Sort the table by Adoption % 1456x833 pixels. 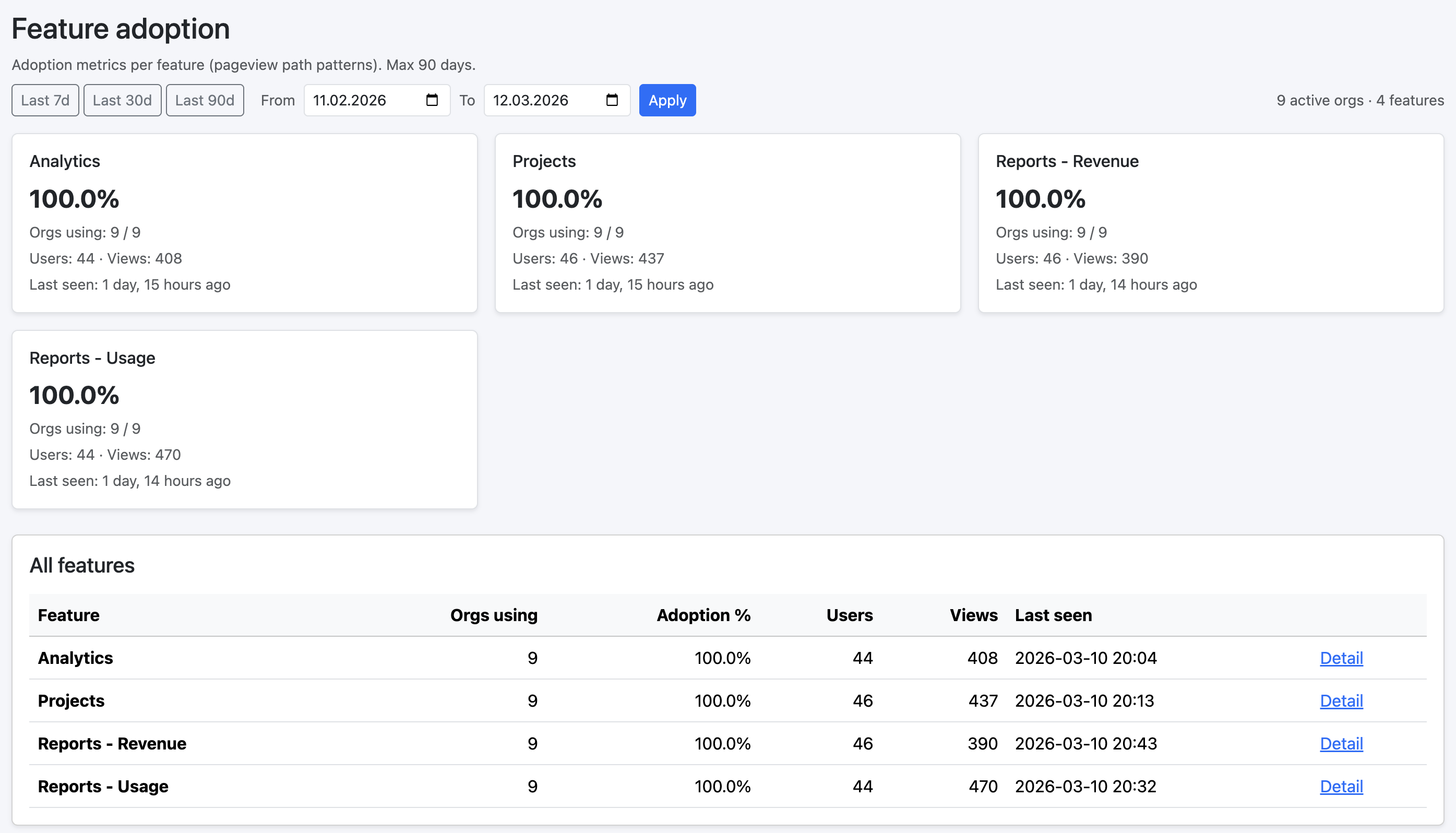pyautogui.click(x=703, y=615)
